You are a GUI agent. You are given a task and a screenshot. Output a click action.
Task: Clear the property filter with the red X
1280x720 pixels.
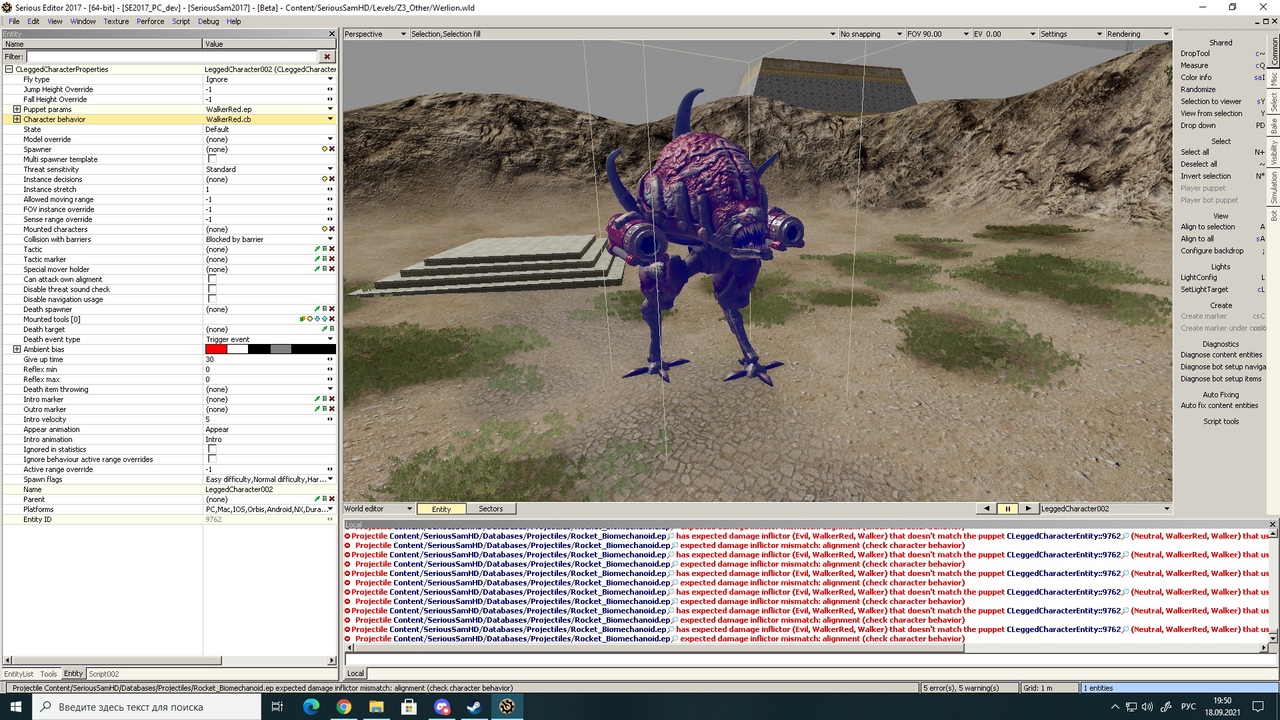[327, 57]
